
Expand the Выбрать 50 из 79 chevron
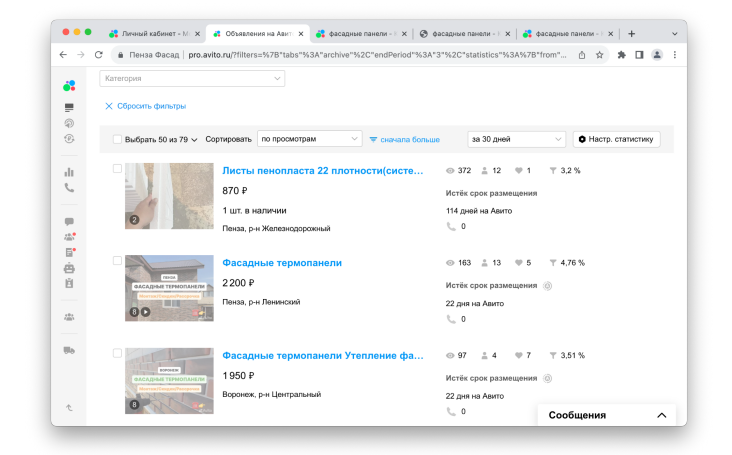tap(194, 140)
